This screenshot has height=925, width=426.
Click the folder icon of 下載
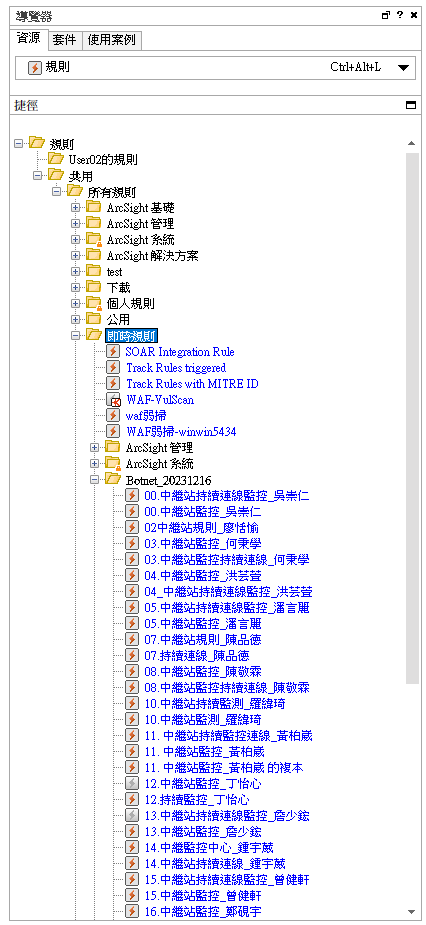pos(94,287)
